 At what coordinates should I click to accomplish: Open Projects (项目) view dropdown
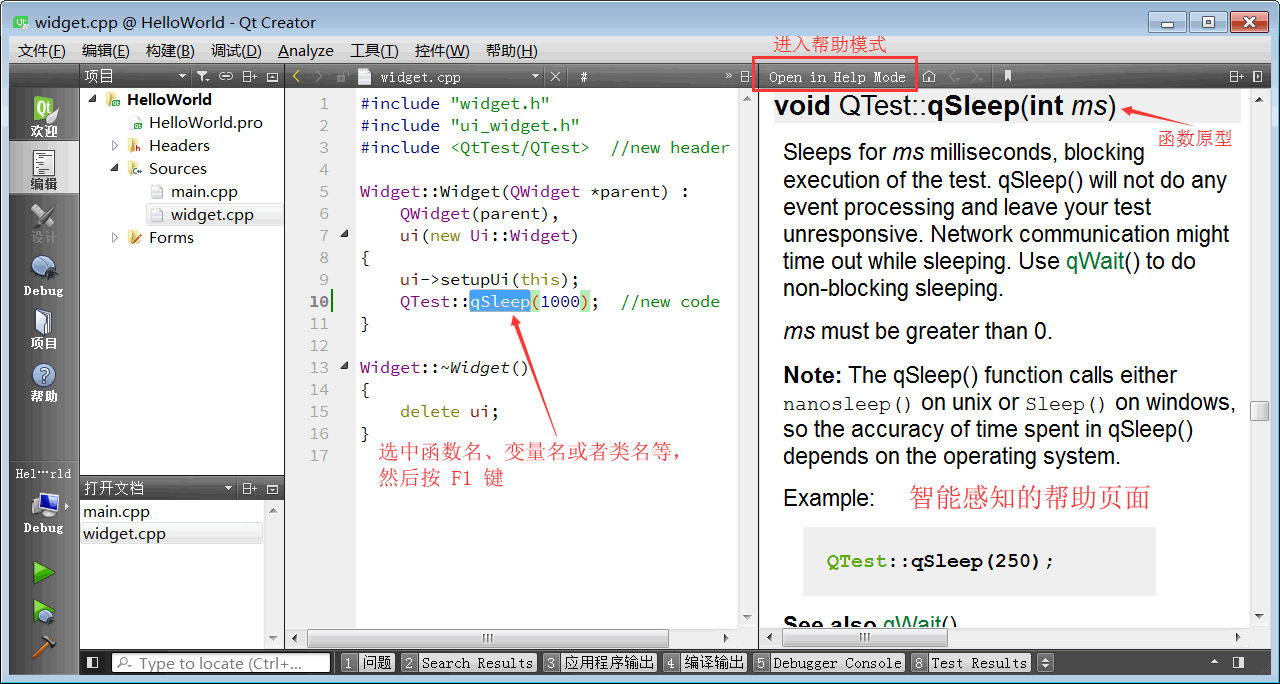(136, 76)
